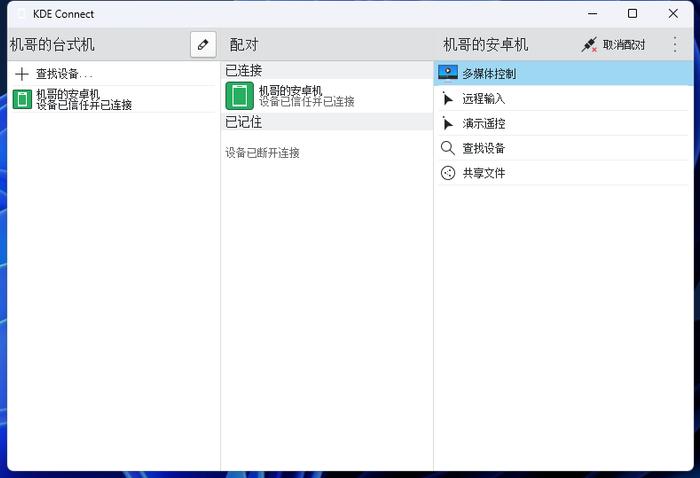This screenshot has height=478, width=700.
Task: Click the 已连接 section header
Action: [x=327, y=71]
